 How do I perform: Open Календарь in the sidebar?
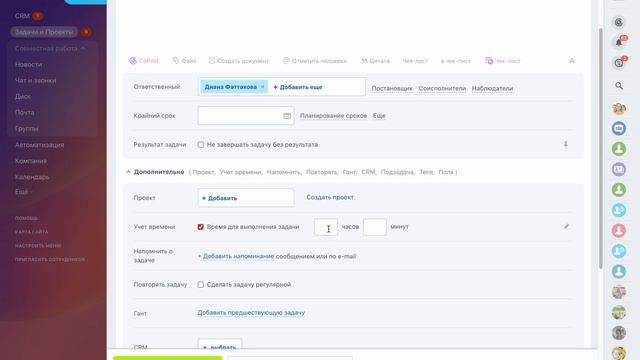32,177
